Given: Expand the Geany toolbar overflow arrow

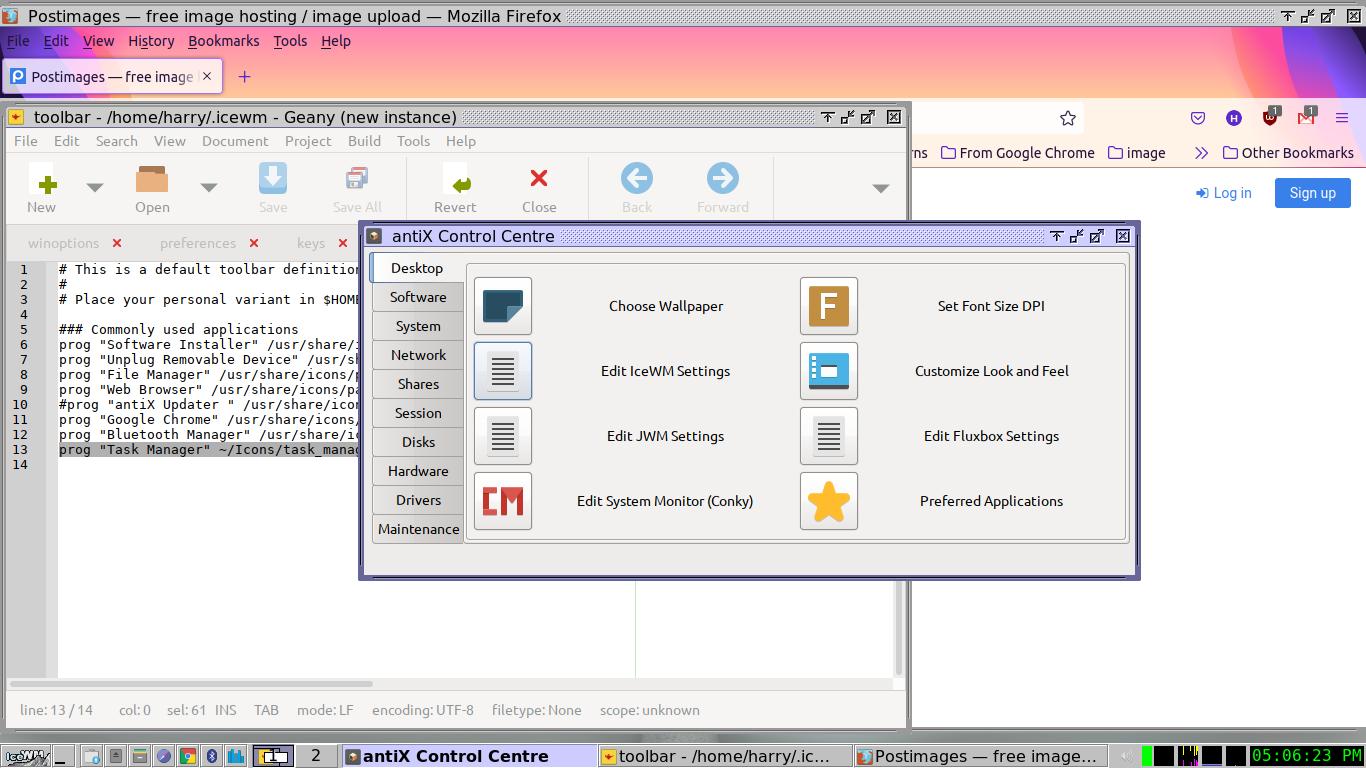Looking at the screenshot, I should point(881,188).
